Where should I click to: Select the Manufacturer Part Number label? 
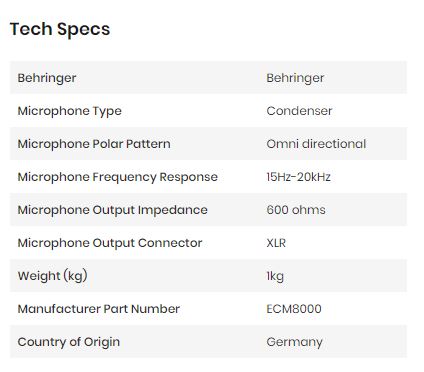pyautogui.click(x=99, y=309)
